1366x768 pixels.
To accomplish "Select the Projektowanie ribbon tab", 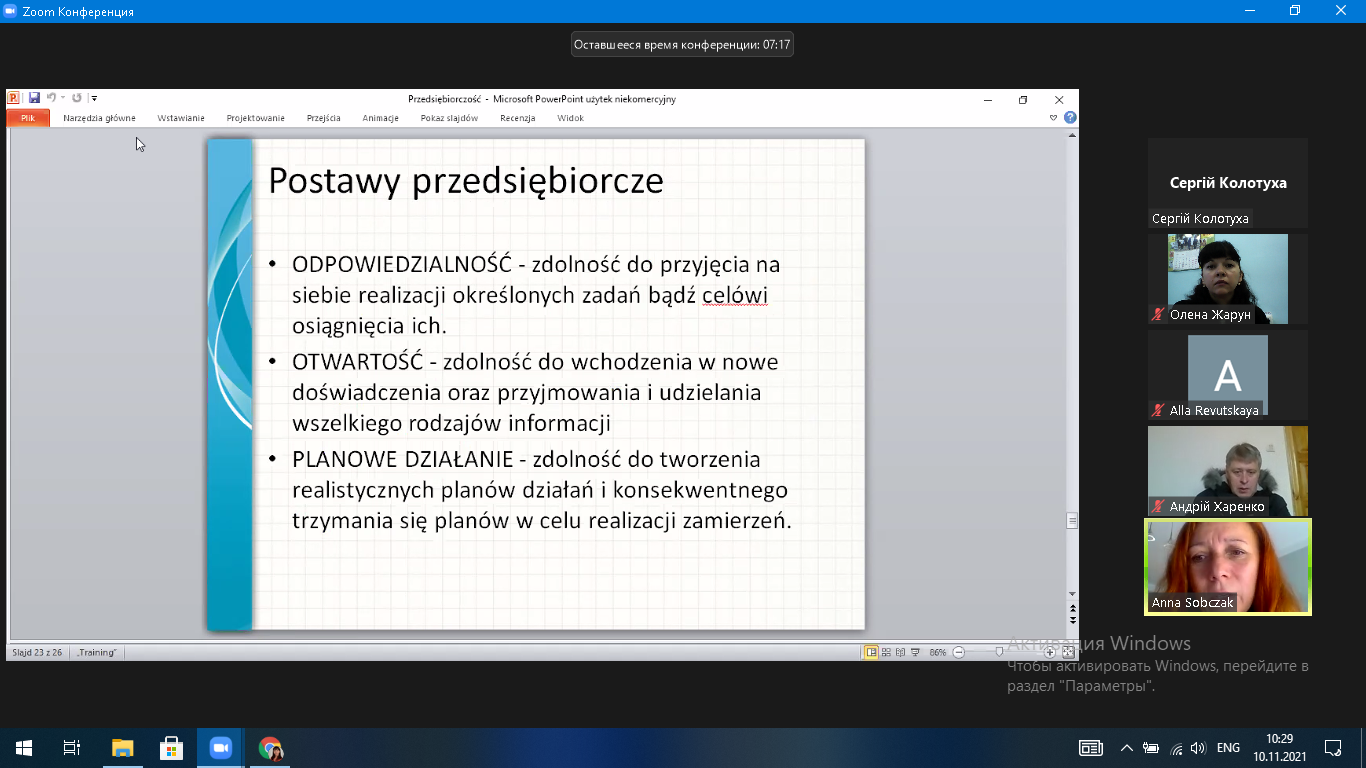I will [256, 118].
